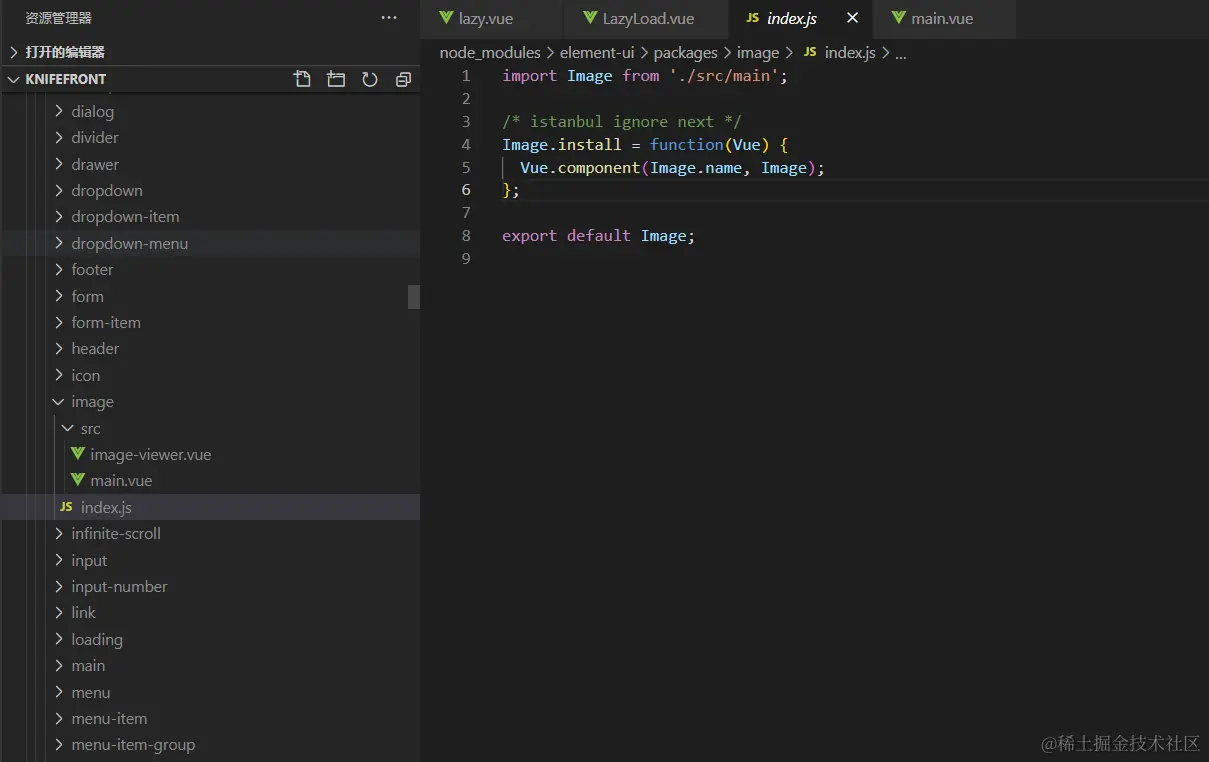Click the JS icon on index.js tab
This screenshot has width=1209, height=762.
click(x=752, y=18)
